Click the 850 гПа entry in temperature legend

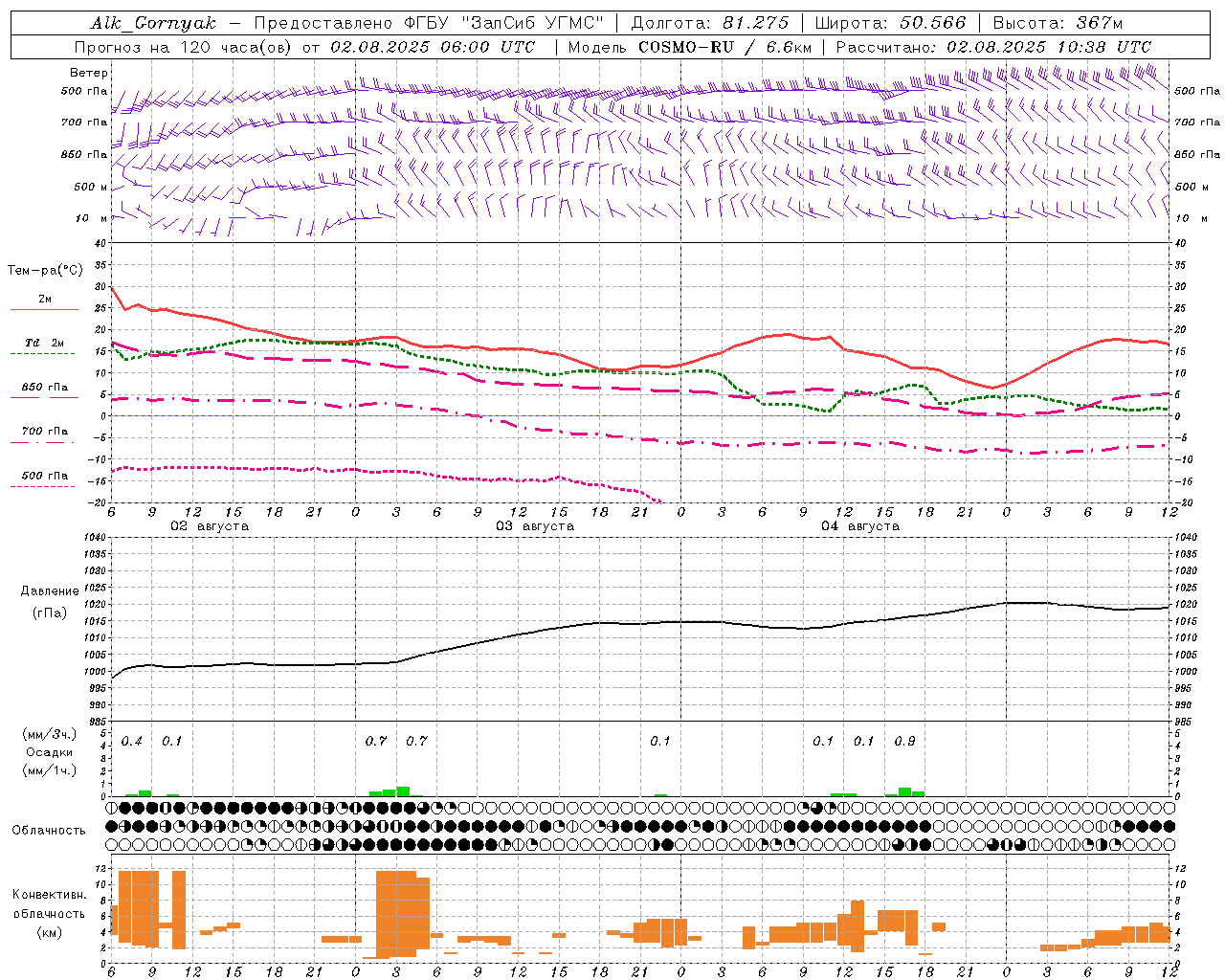pyautogui.click(x=44, y=391)
